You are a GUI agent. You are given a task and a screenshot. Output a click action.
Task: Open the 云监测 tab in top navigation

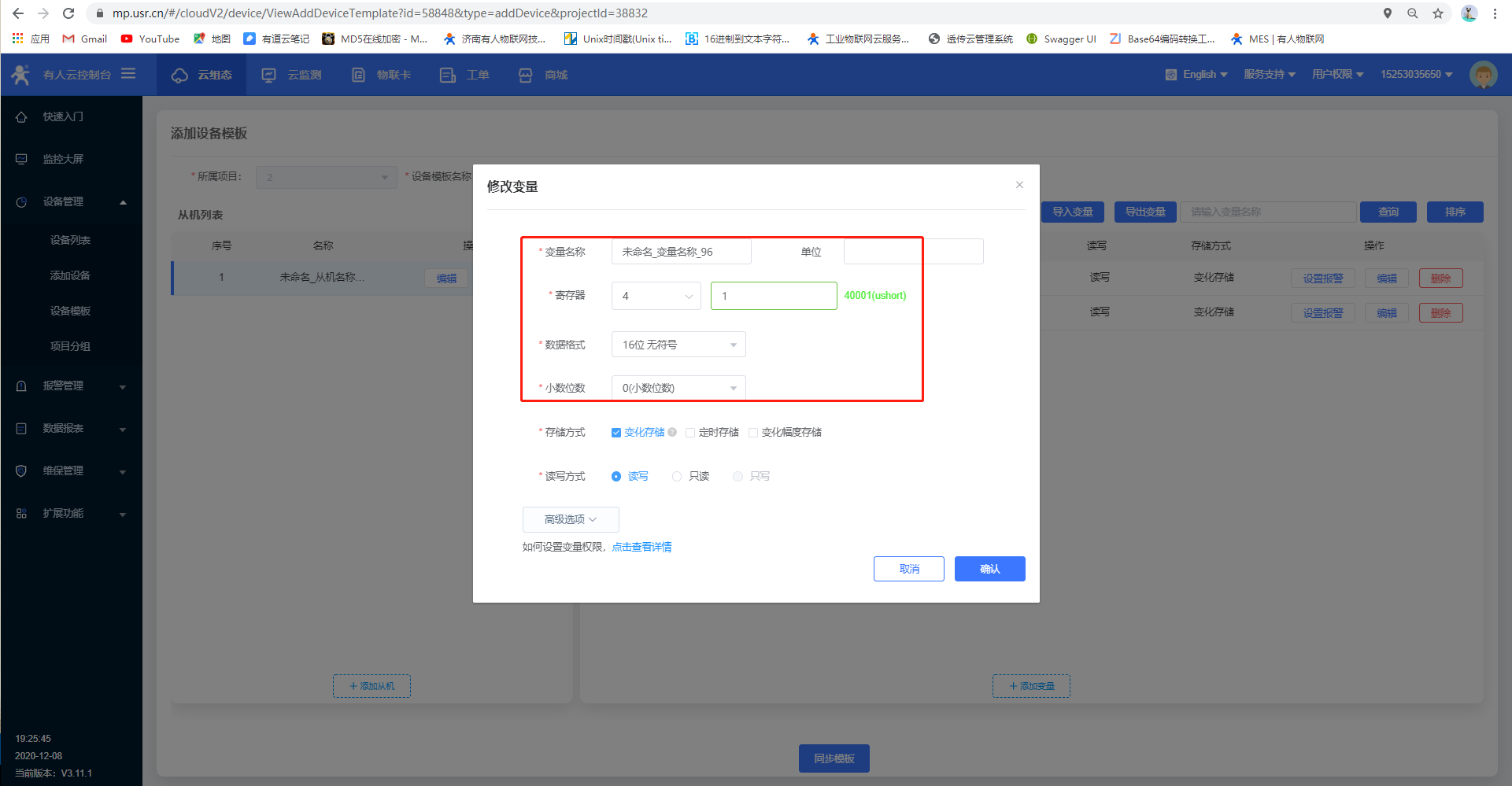tap(293, 75)
